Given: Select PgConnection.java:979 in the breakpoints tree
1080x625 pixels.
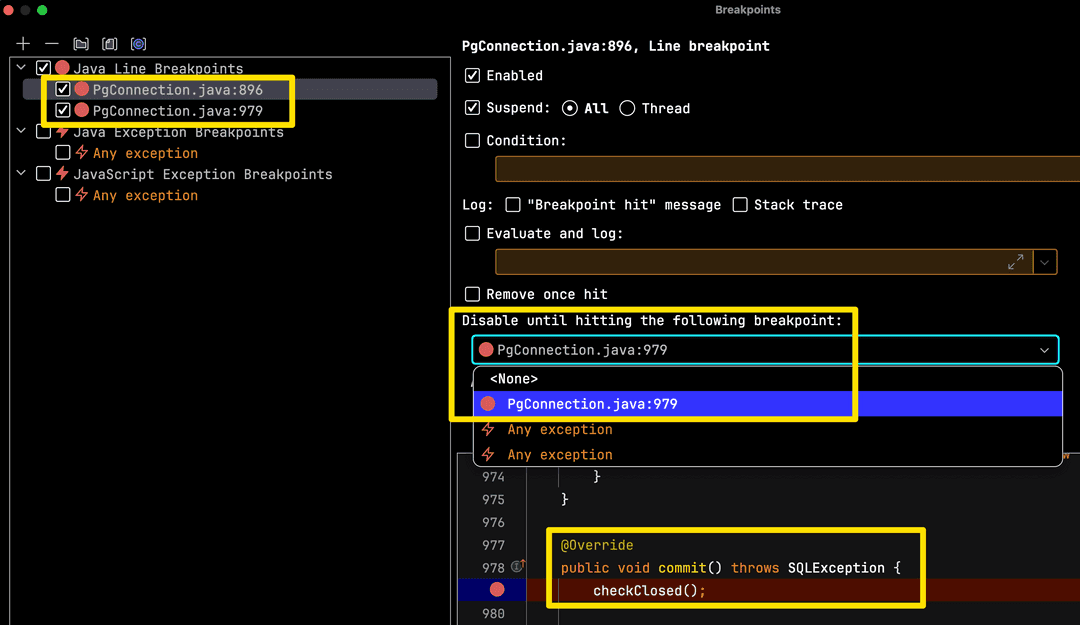Looking at the screenshot, I should coord(177,111).
